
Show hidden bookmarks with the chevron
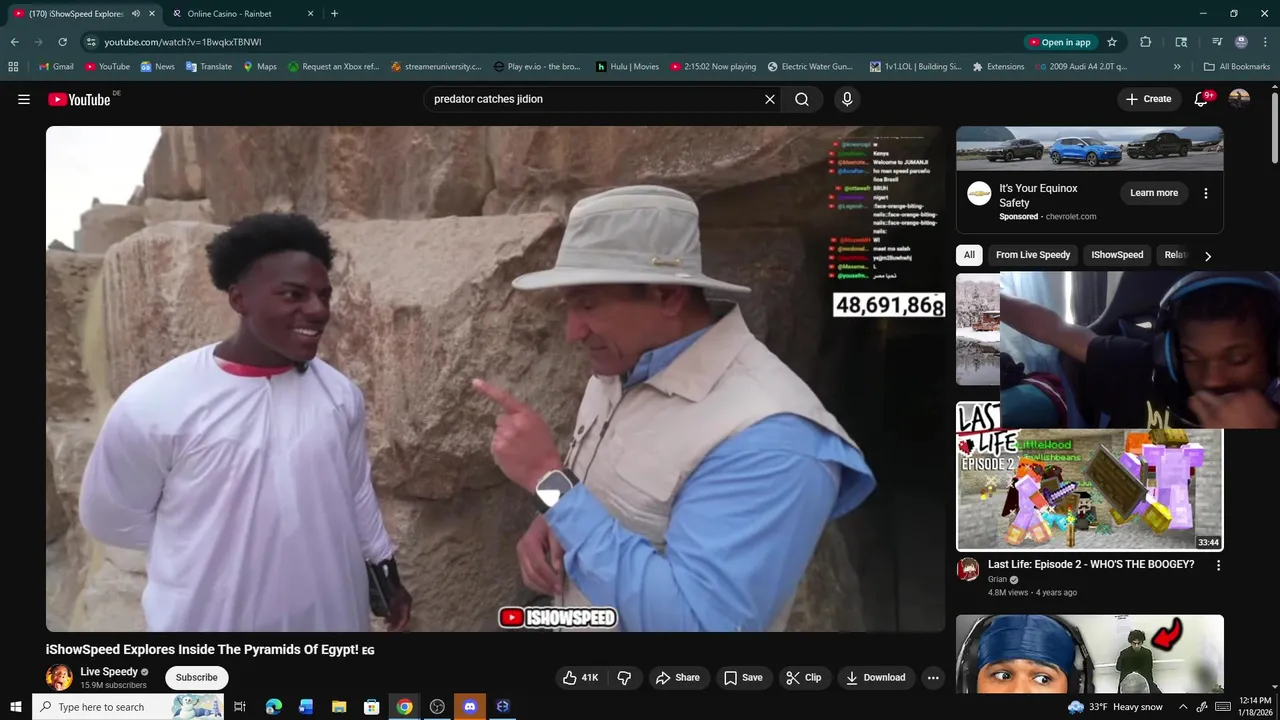(x=1177, y=67)
